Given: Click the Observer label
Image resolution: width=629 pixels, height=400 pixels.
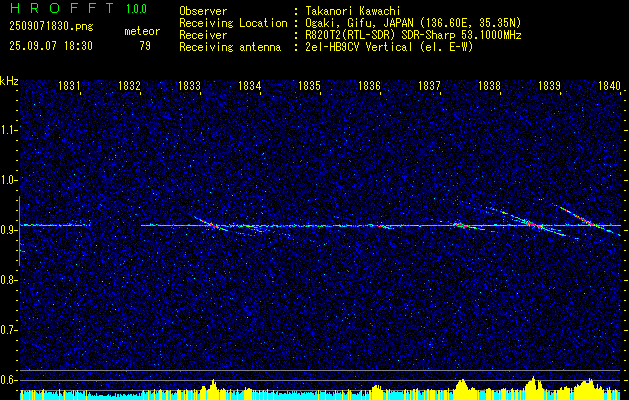Looking at the screenshot, I should [x=203, y=11].
